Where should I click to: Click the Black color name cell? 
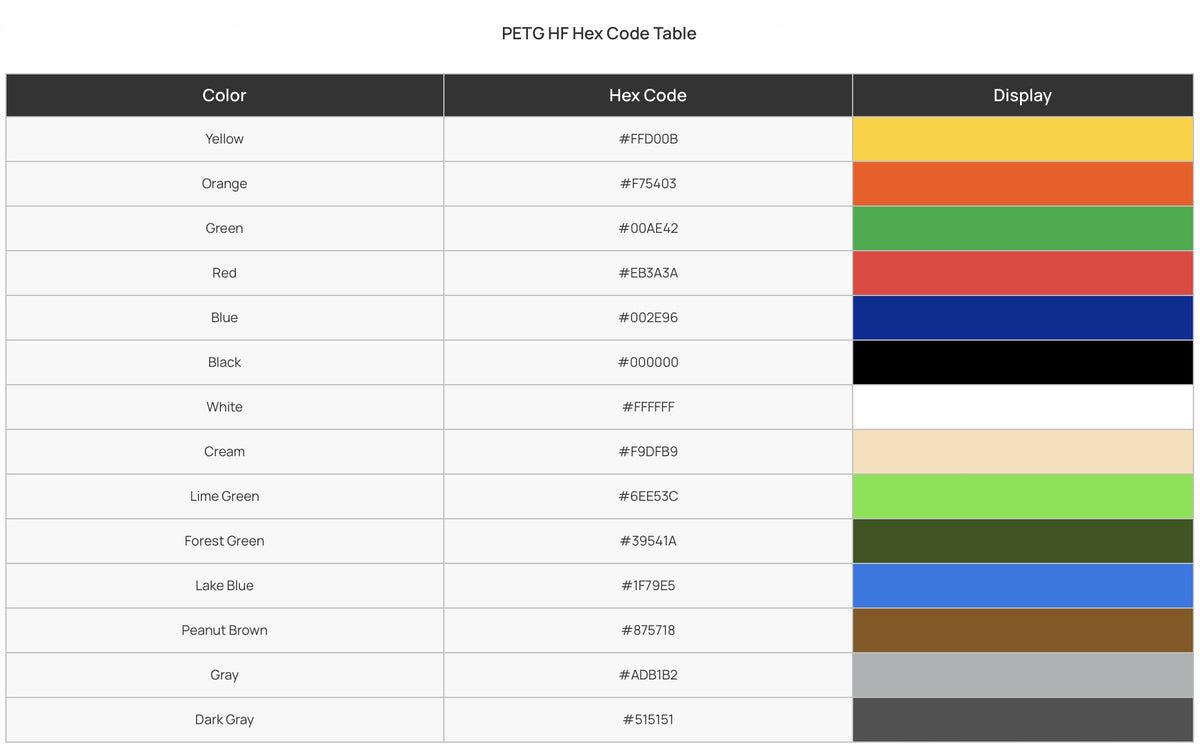225,362
